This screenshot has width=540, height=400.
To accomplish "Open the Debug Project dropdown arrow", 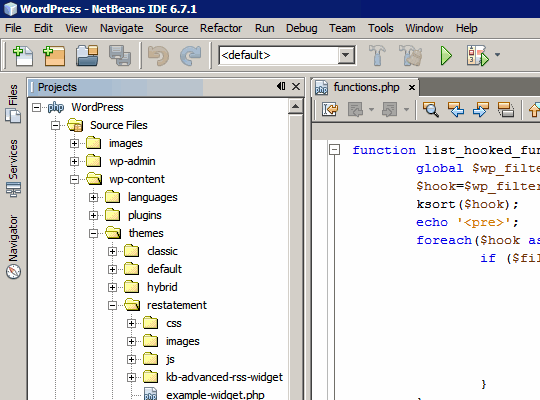I will pyautogui.click(x=497, y=54).
